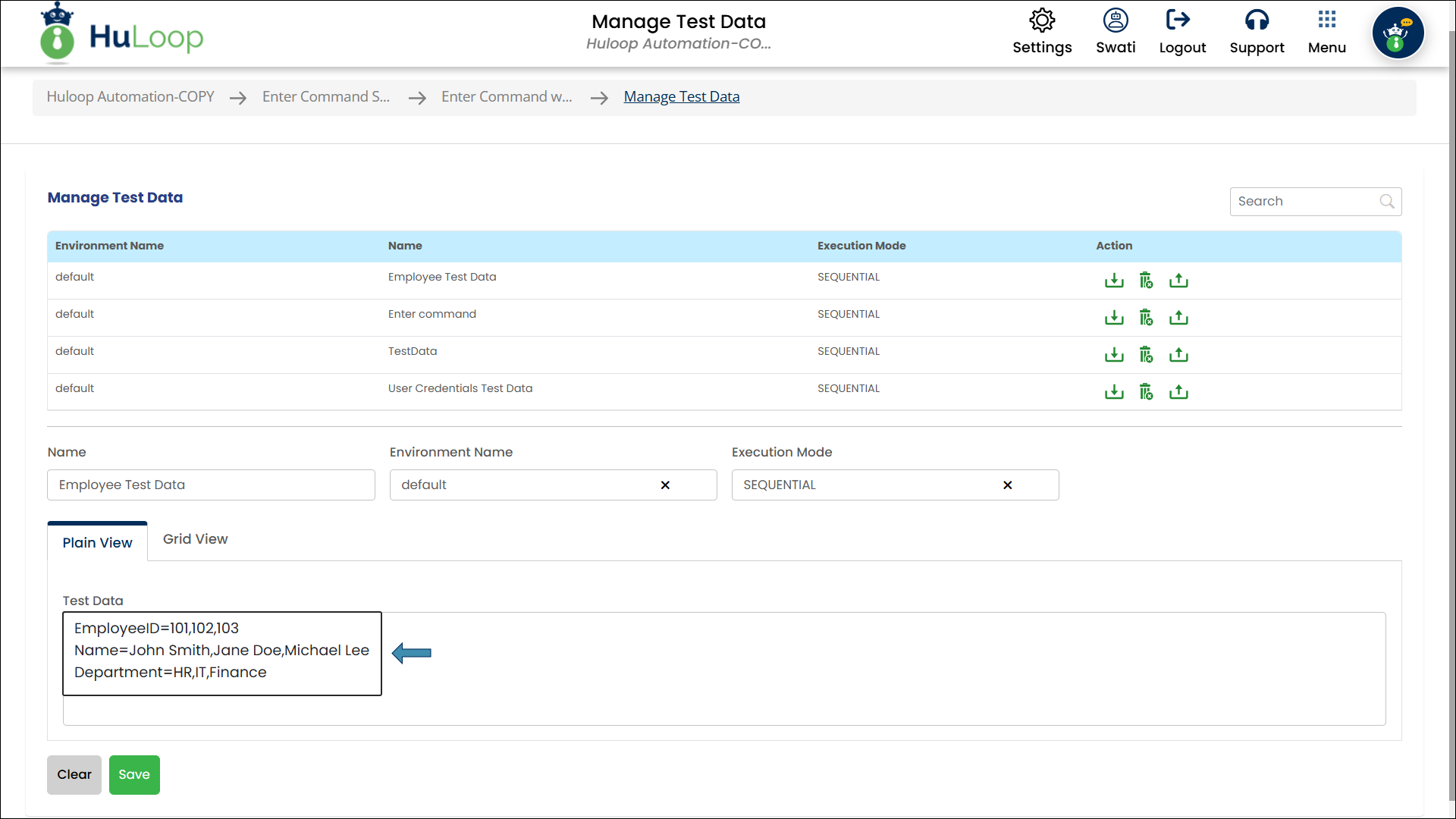The height and width of the screenshot is (819, 1456).
Task: Select the TestData name cell
Action: click(x=413, y=351)
